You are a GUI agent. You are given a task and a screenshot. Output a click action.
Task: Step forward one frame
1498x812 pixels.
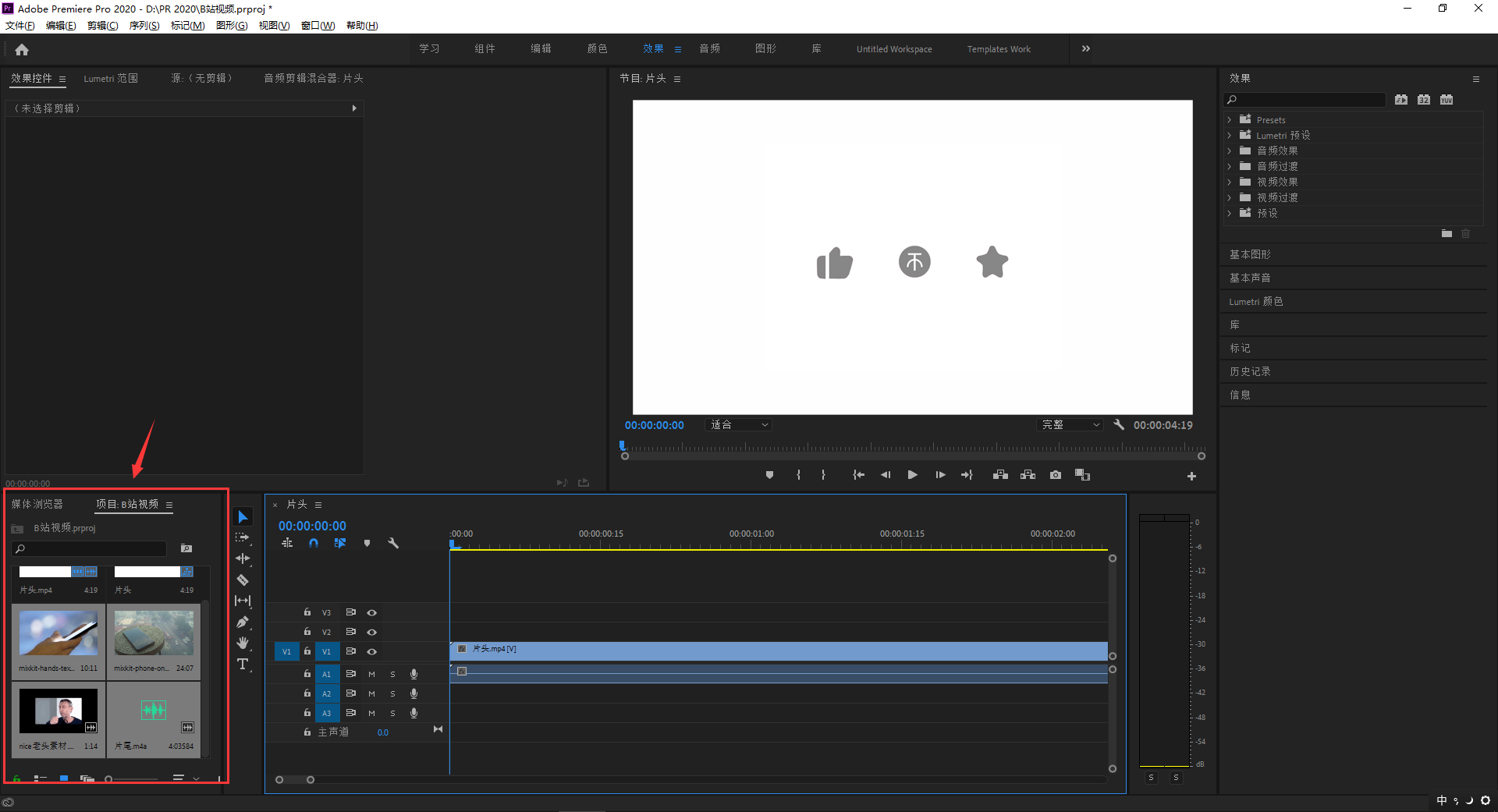[x=940, y=475]
